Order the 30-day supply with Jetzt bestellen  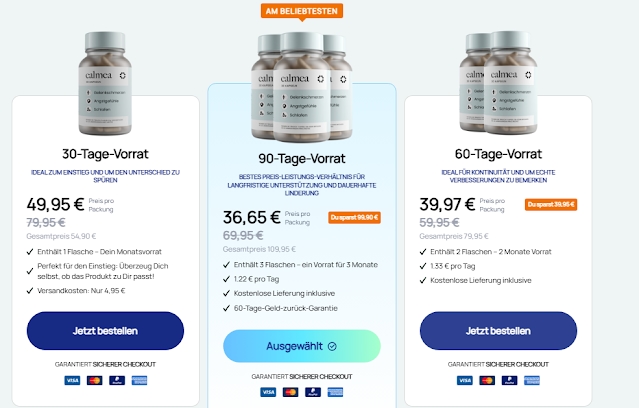click(105, 331)
